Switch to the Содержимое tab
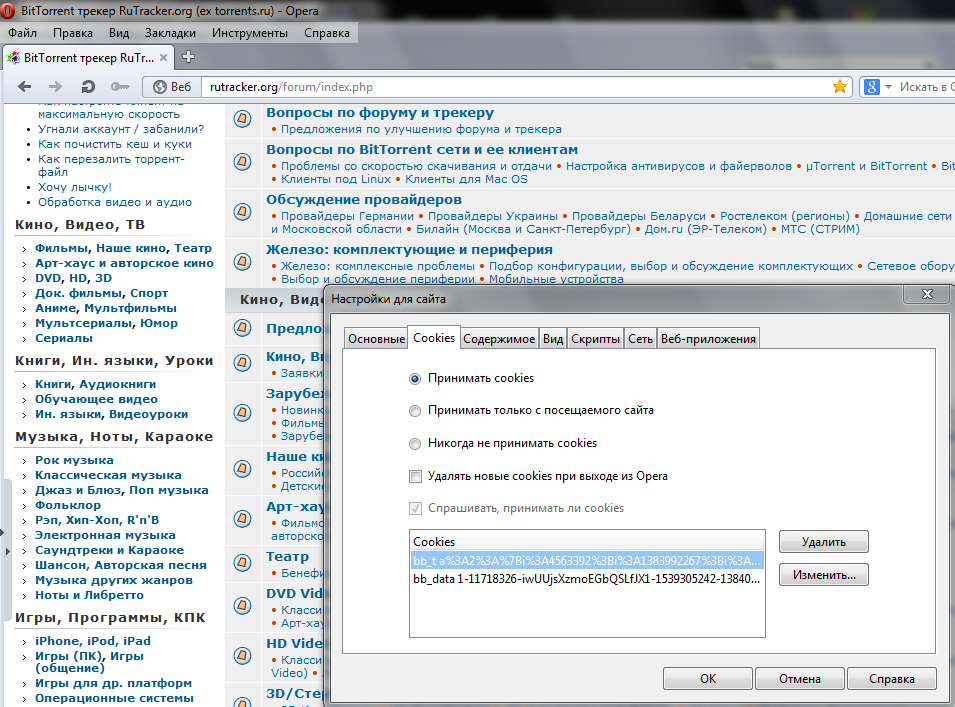Screen dimensions: 955x707 coord(499,339)
